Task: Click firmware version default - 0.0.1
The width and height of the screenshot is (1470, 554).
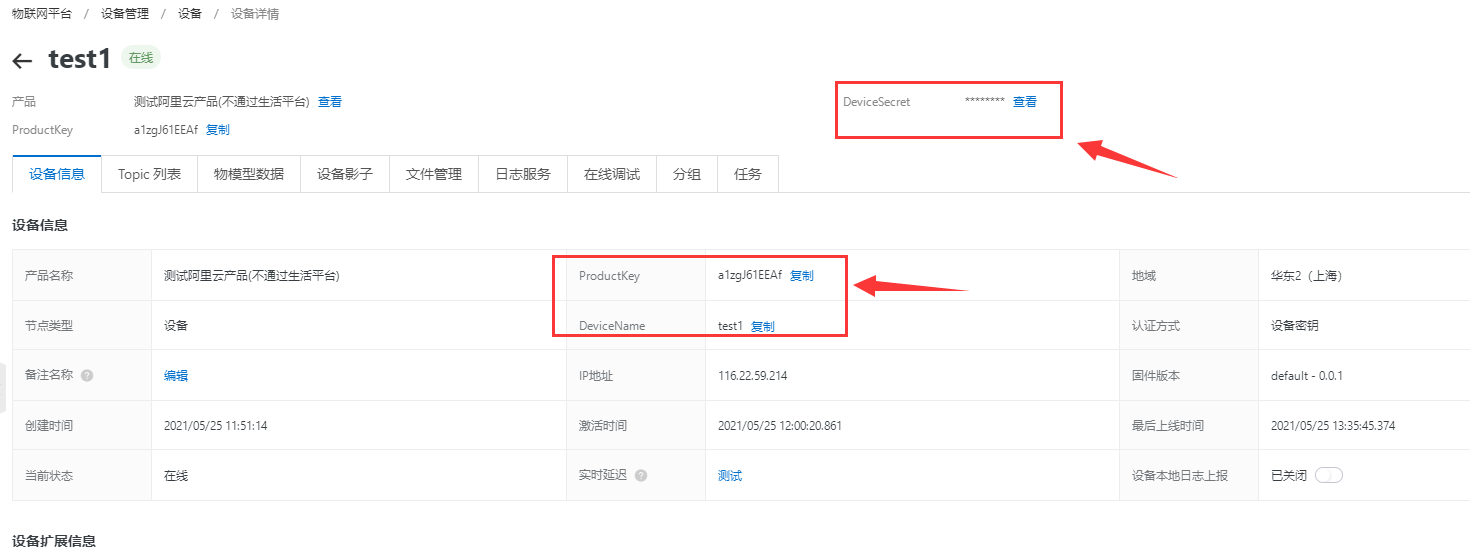Action: pos(1307,376)
